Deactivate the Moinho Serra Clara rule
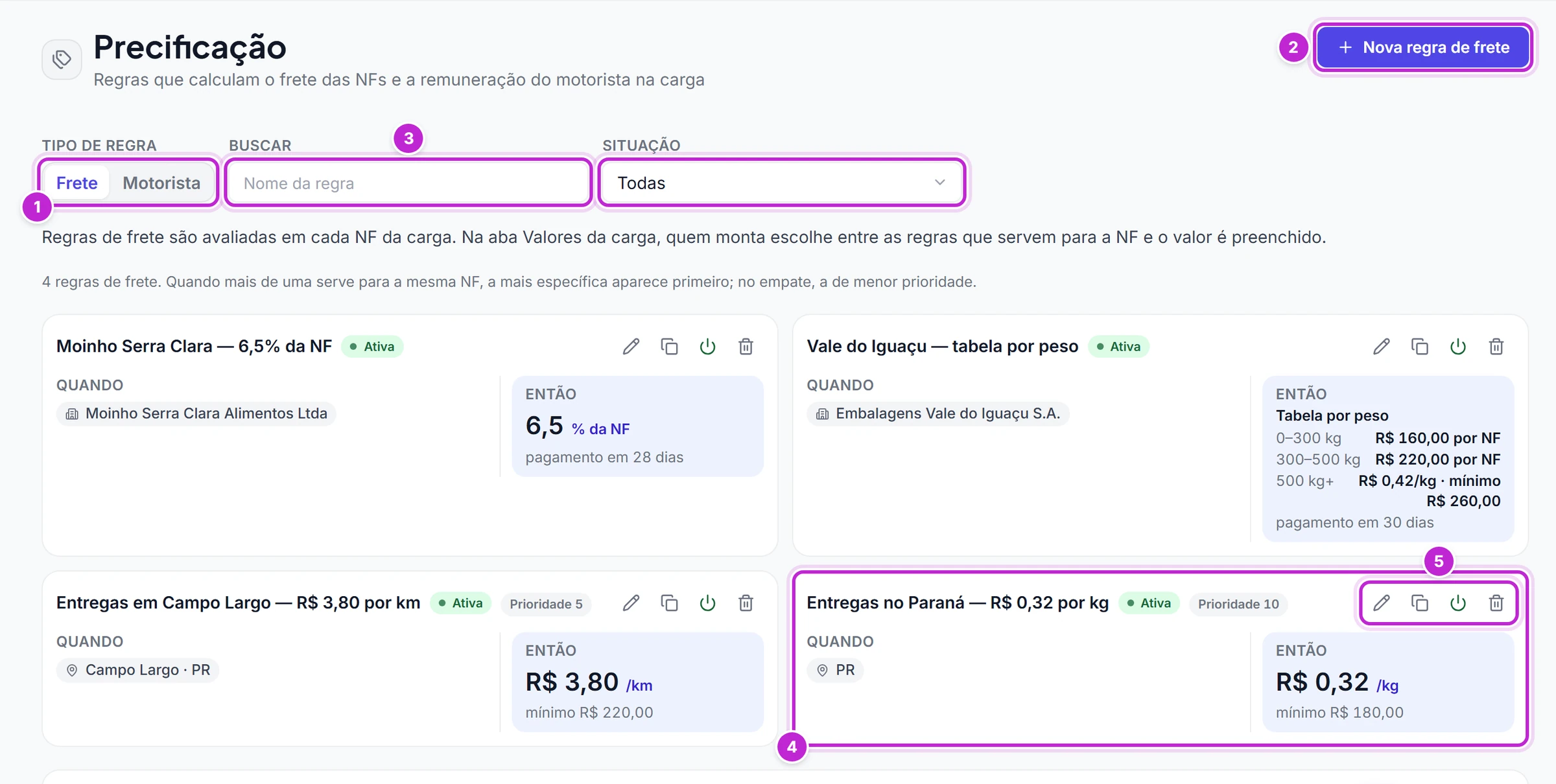The image size is (1556, 784). 707,347
